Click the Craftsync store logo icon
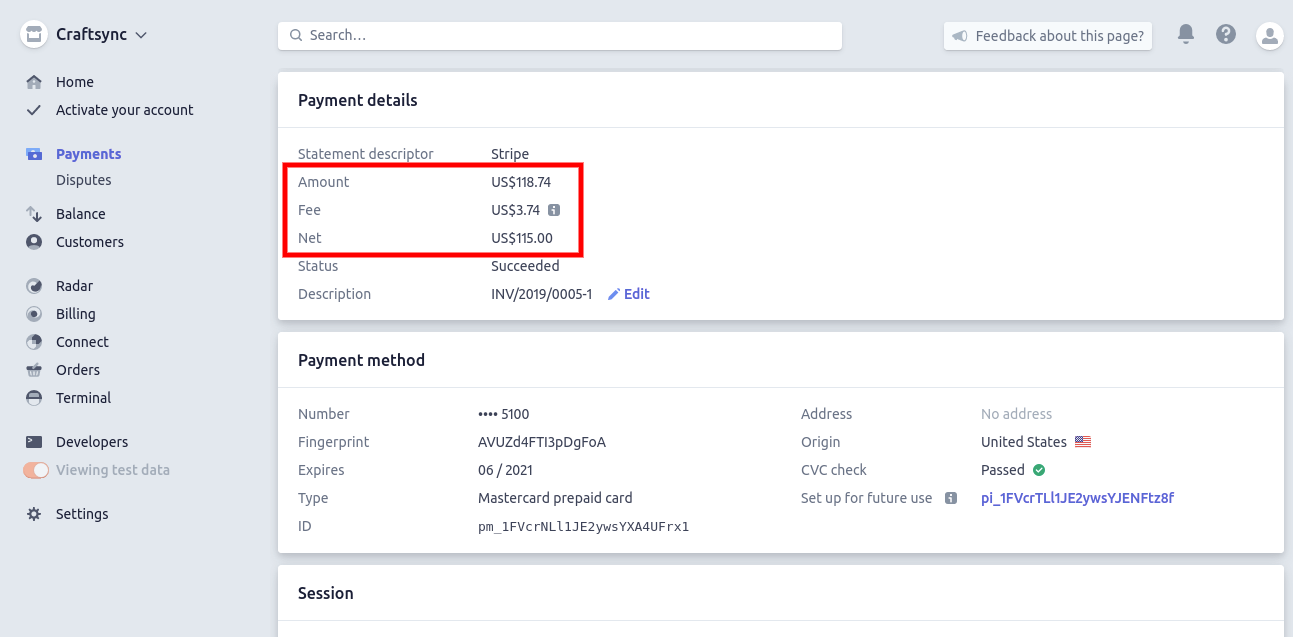The height and width of the screenshot is (637, 1293). (x=34, y=35)
